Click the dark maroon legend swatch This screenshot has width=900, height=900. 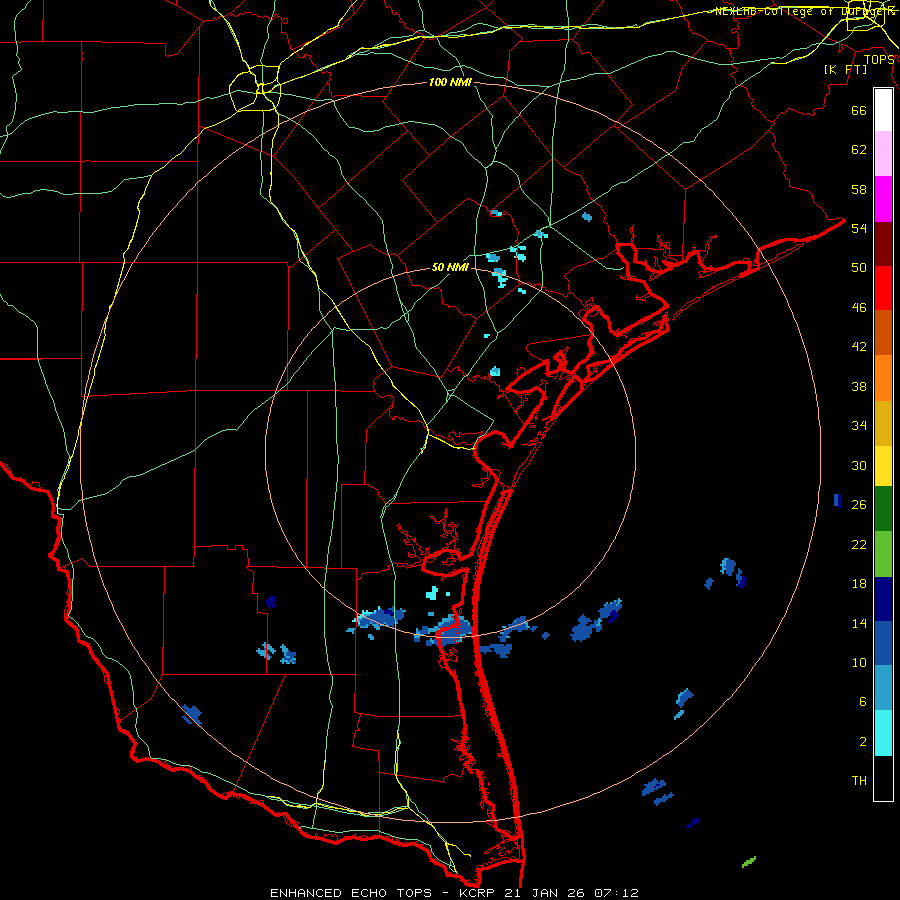883,244
